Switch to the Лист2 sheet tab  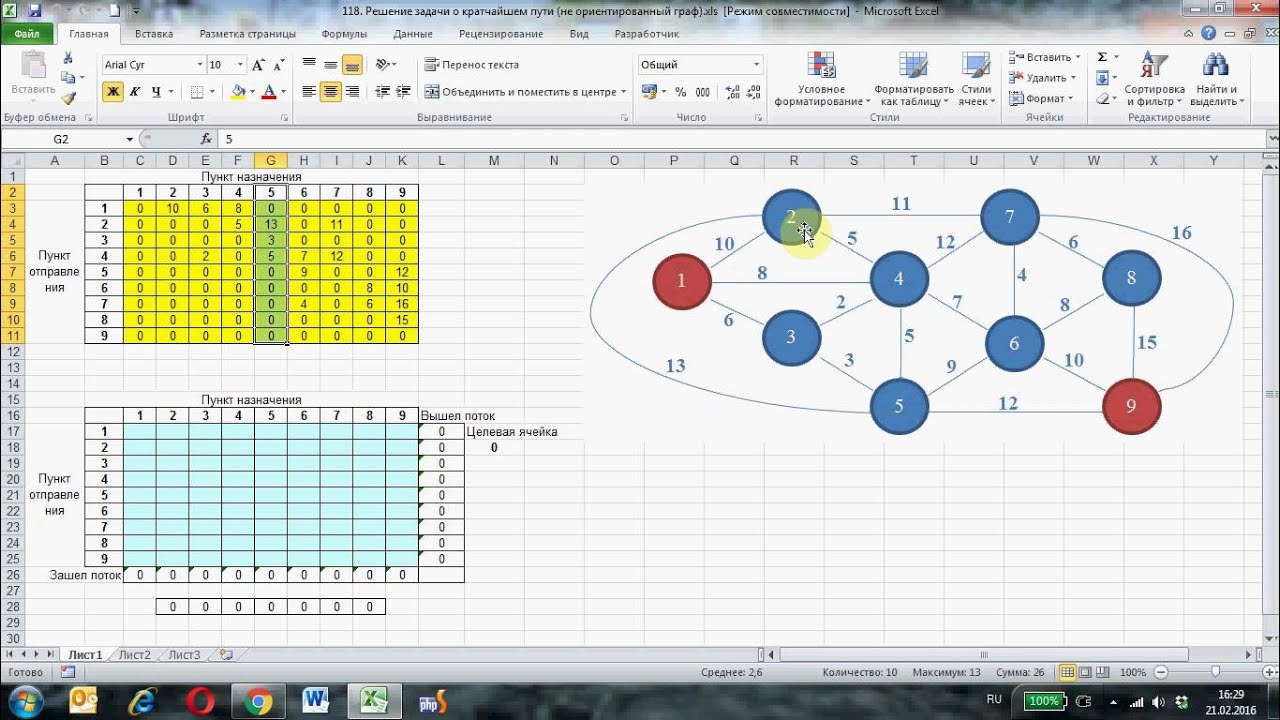tap(134, 655)
